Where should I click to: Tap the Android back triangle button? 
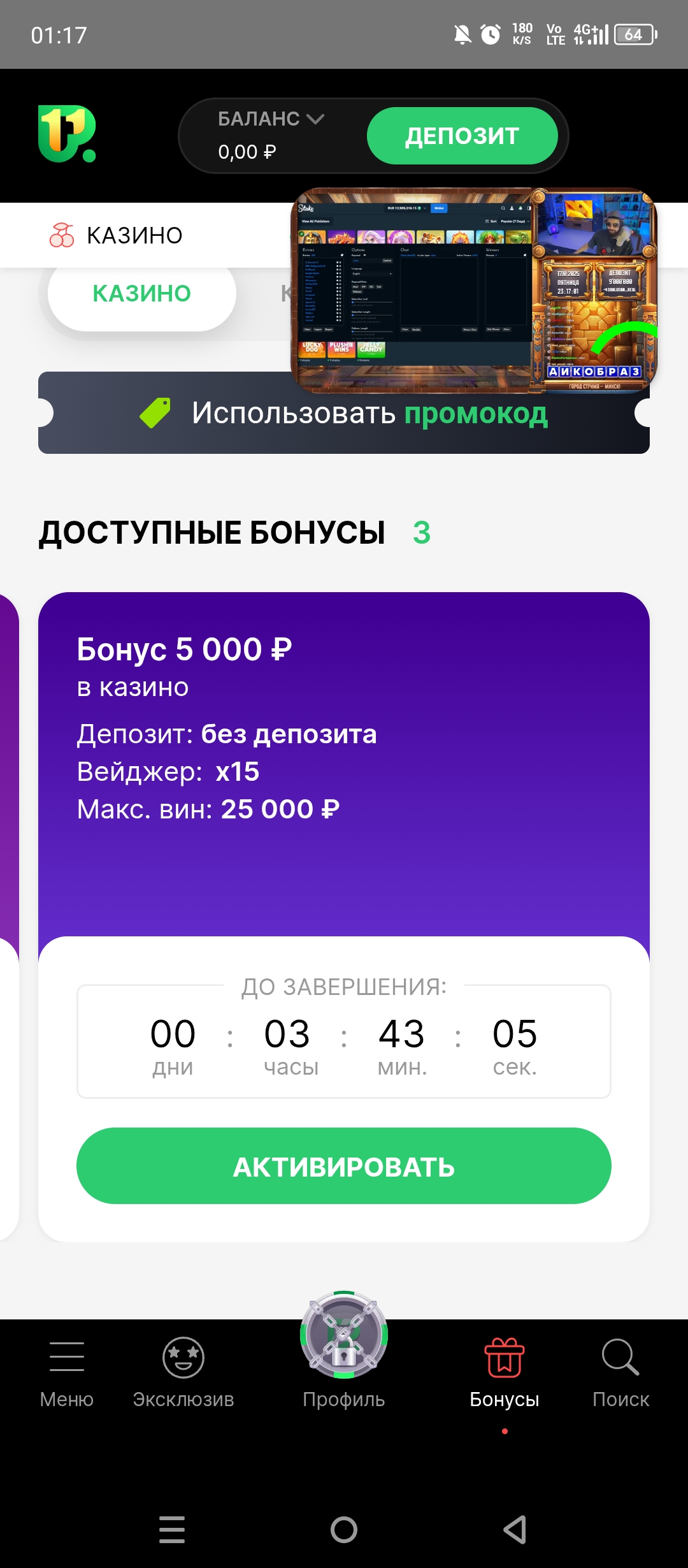515,1530
